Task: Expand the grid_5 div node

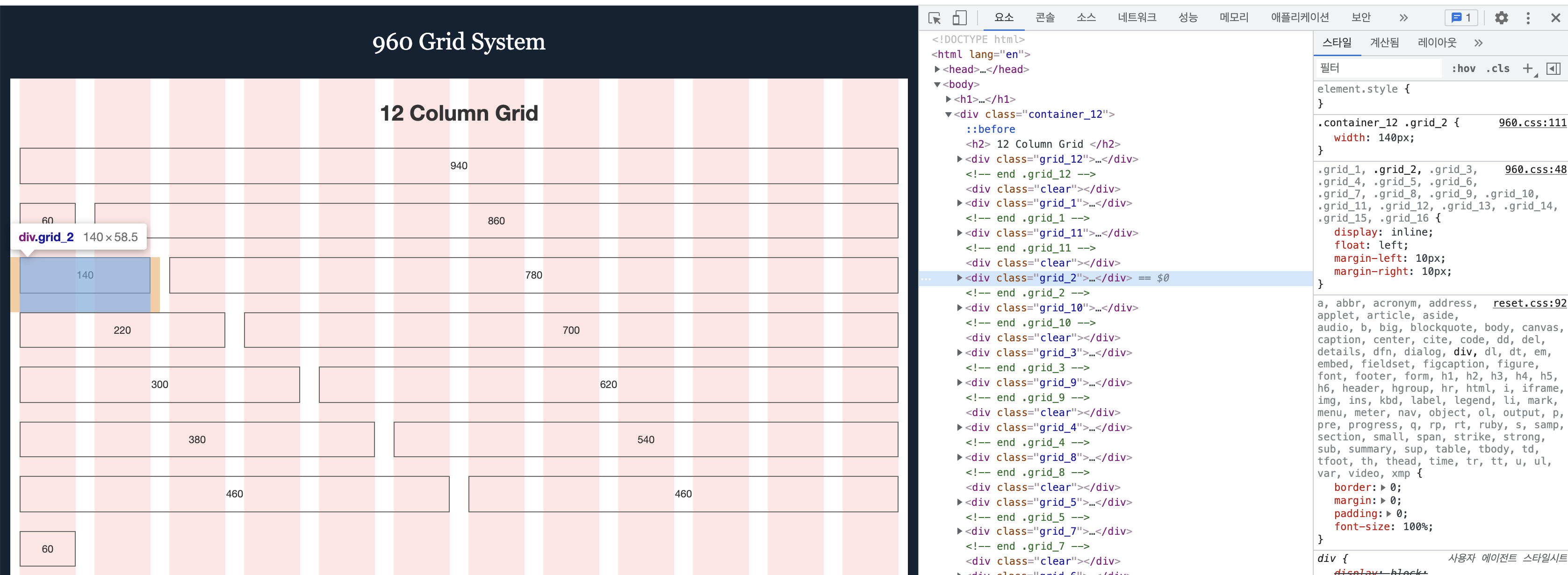Action: (x=960, y=503)
